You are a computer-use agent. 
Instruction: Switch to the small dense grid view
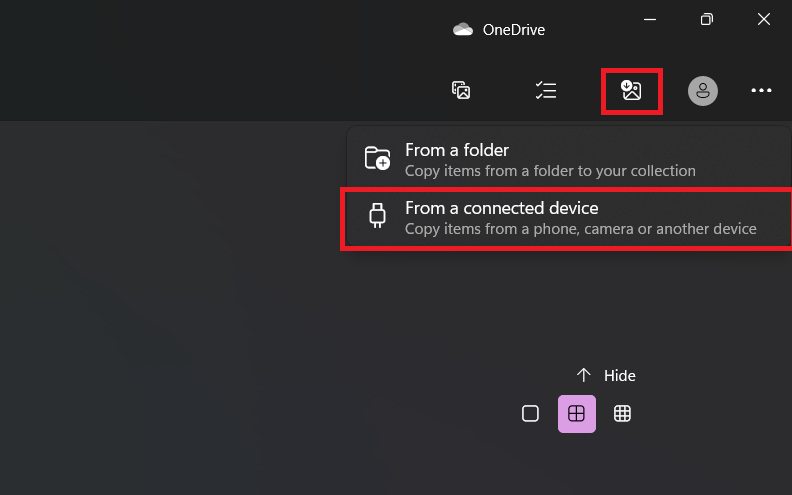tap(622, 414)
